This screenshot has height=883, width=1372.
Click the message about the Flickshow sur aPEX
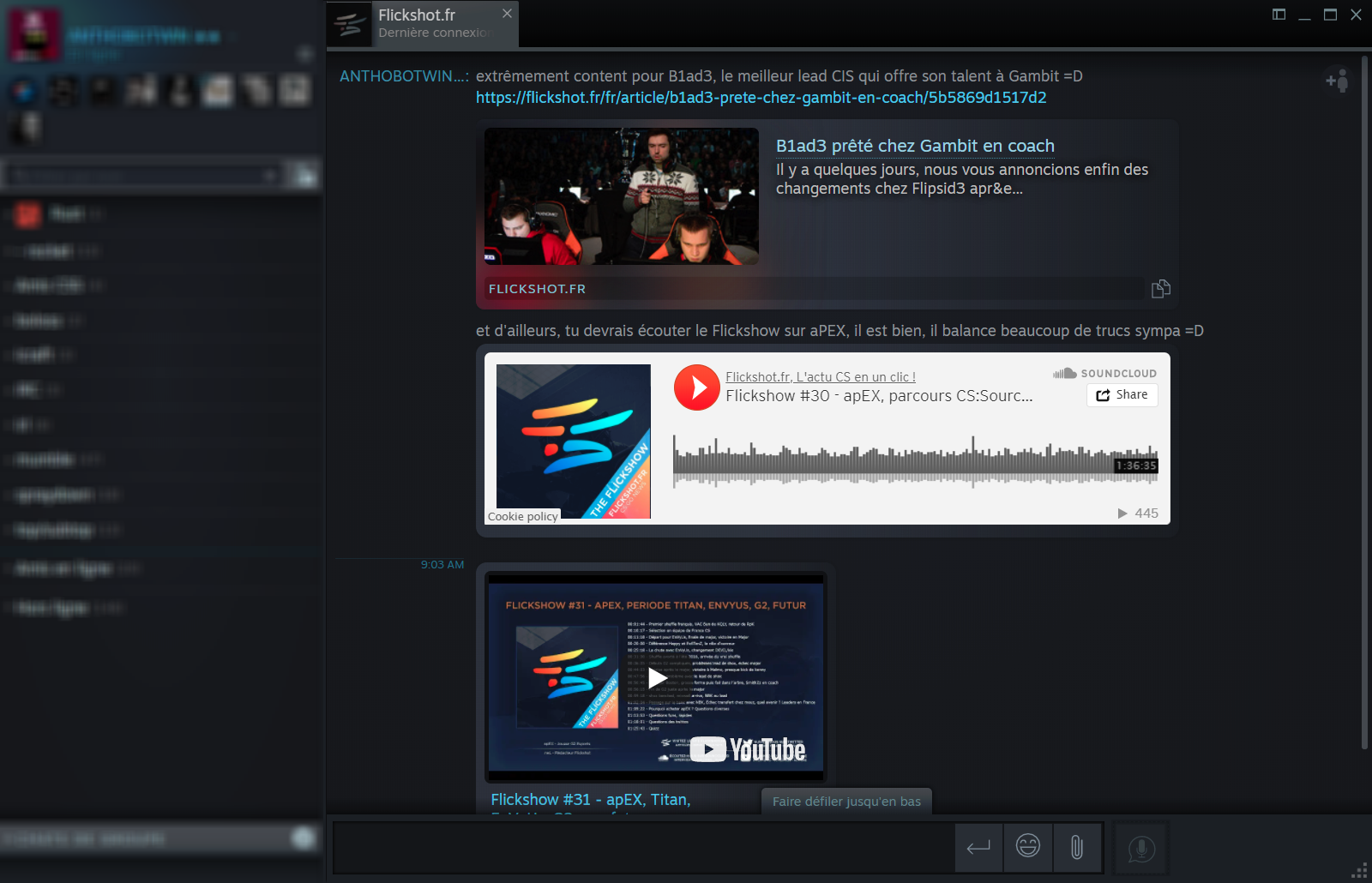839,331
